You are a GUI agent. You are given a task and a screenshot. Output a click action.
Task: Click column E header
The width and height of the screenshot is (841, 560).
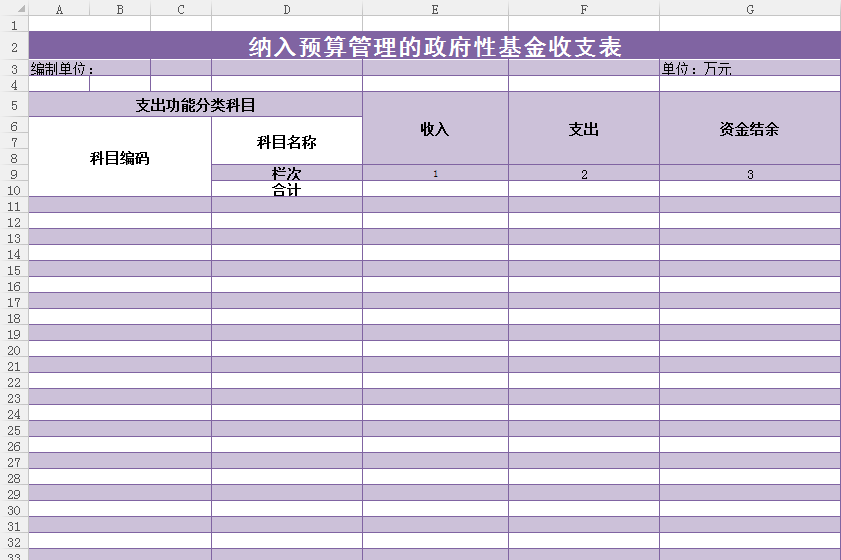[x=435, y=9]
